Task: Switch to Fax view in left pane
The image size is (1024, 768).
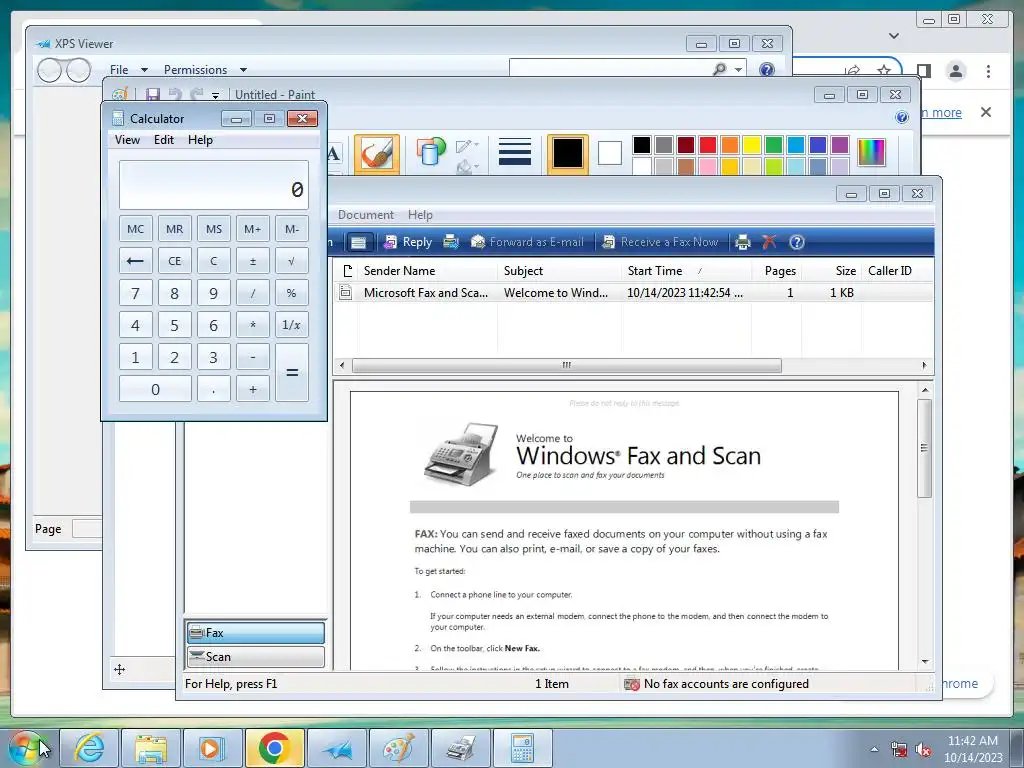Action: coord(255,633)
